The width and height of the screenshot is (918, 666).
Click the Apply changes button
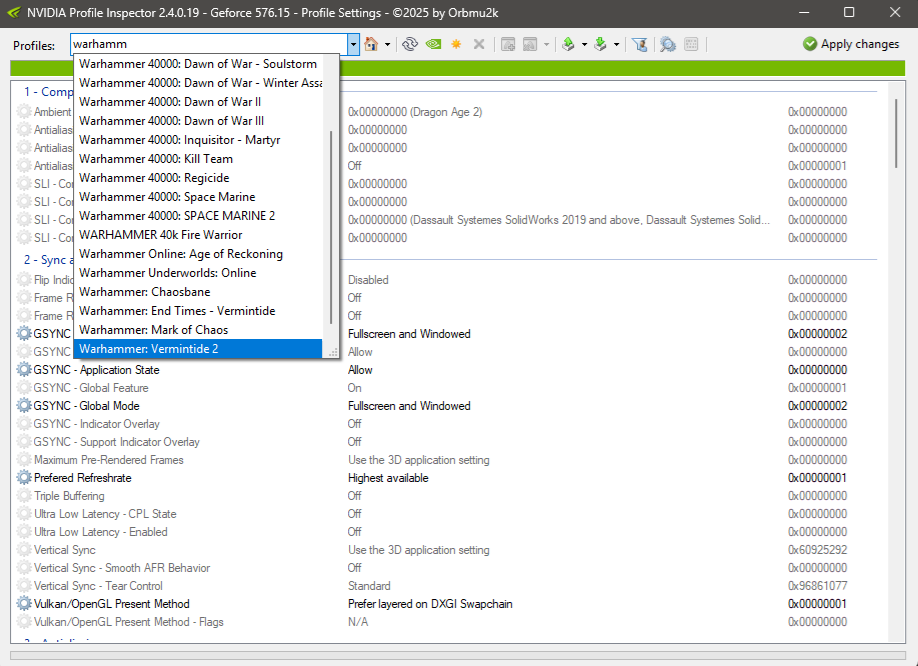tap(851, 44)
